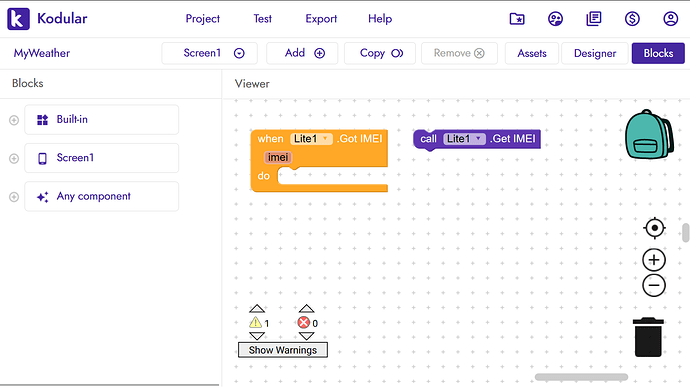The width and height of the screenshot is (690, 388).
Task: Open the Project menu
Action: tap(202, 19)
